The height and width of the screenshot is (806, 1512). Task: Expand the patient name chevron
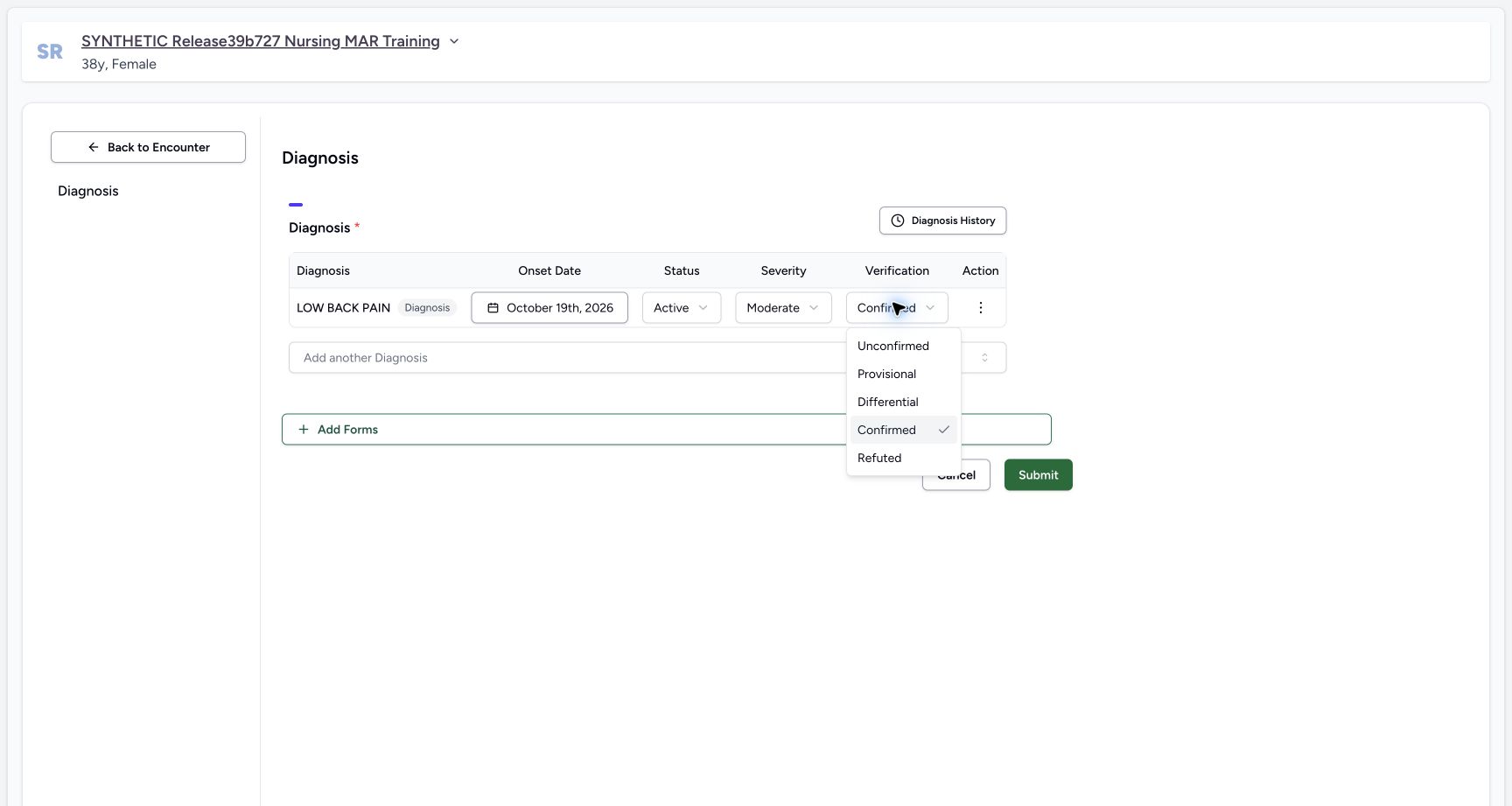pos(454,41)
